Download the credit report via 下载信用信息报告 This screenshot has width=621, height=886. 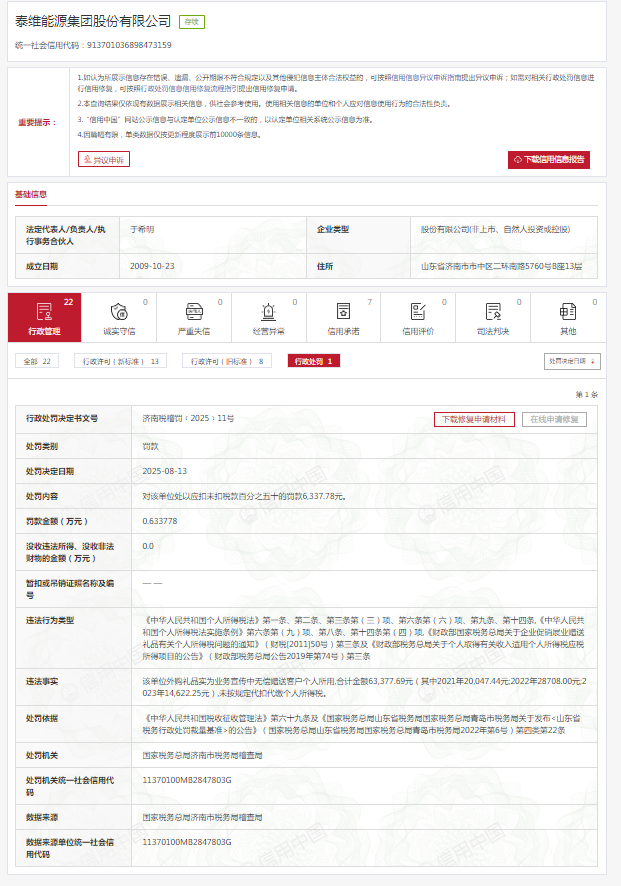pos(549,160)
